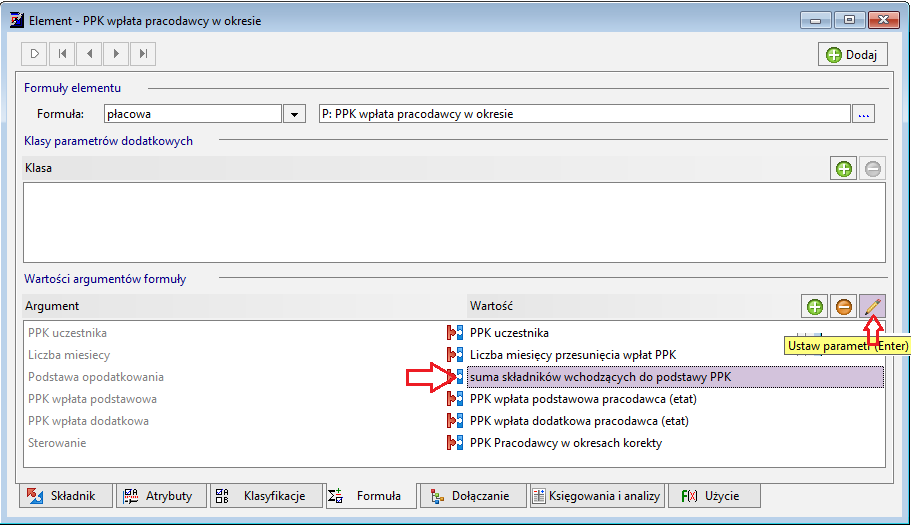This screenshot has height=528, width=911.
Task: Select argument 'Podstawa opodatkowania'
Action: 96,377
